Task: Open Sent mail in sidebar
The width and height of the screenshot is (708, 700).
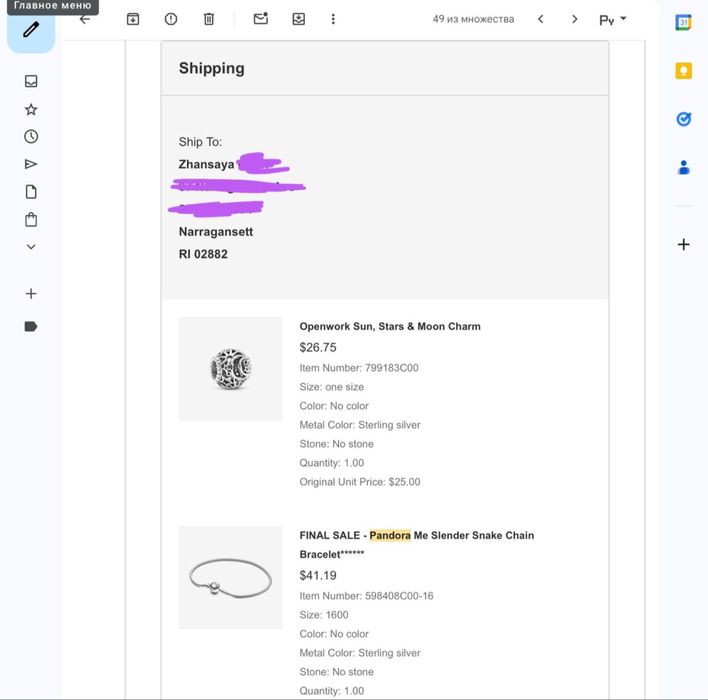Action: click(31, 164)
